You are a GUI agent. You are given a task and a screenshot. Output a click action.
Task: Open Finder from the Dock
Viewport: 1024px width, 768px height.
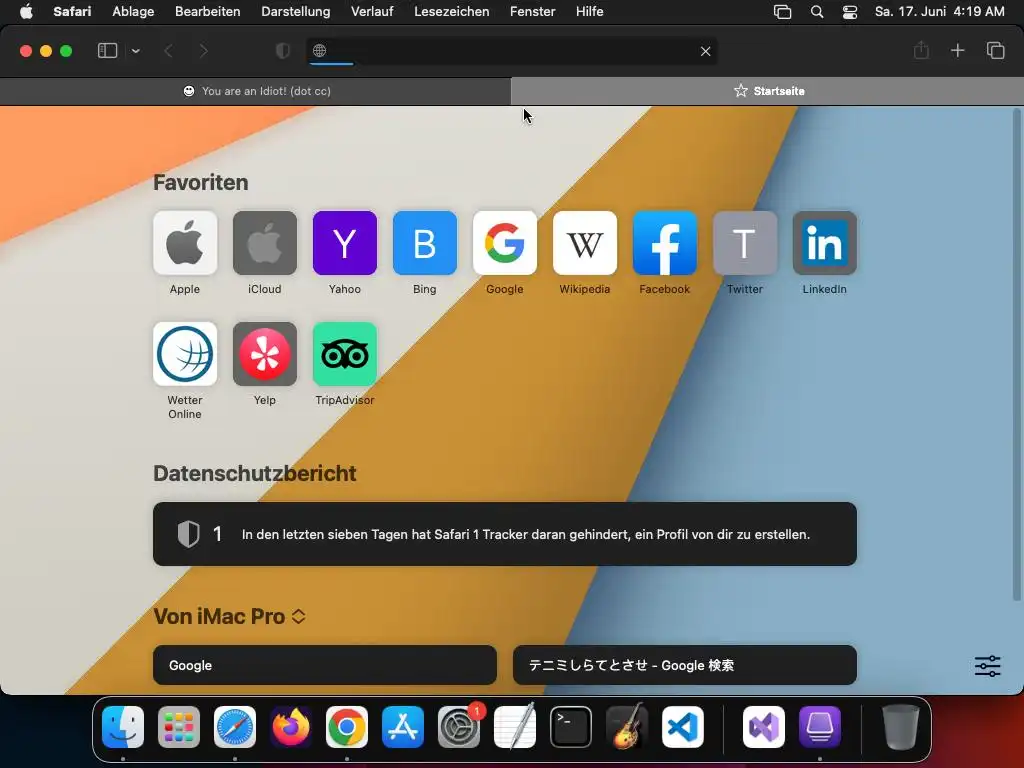point(123,727)
